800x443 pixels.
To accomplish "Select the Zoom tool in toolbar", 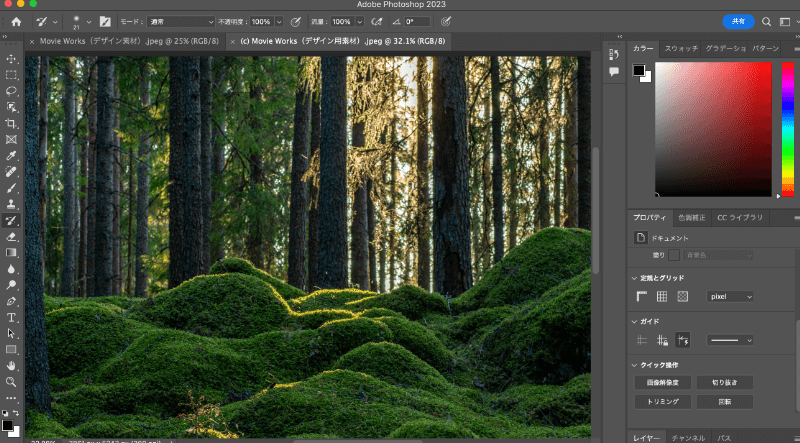I will point(11,382).
